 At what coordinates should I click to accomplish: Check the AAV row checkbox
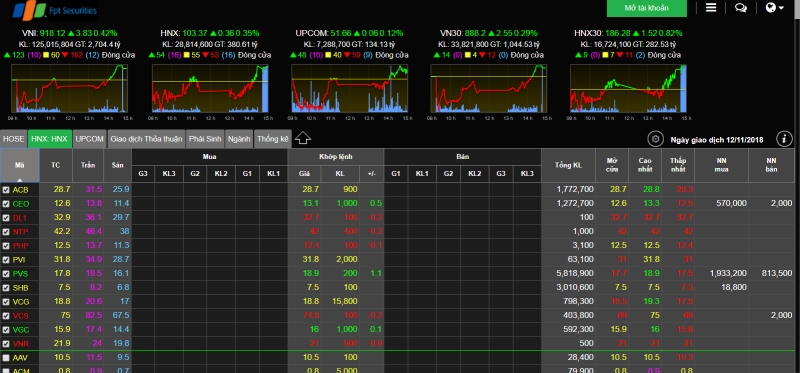click(6, 358)
